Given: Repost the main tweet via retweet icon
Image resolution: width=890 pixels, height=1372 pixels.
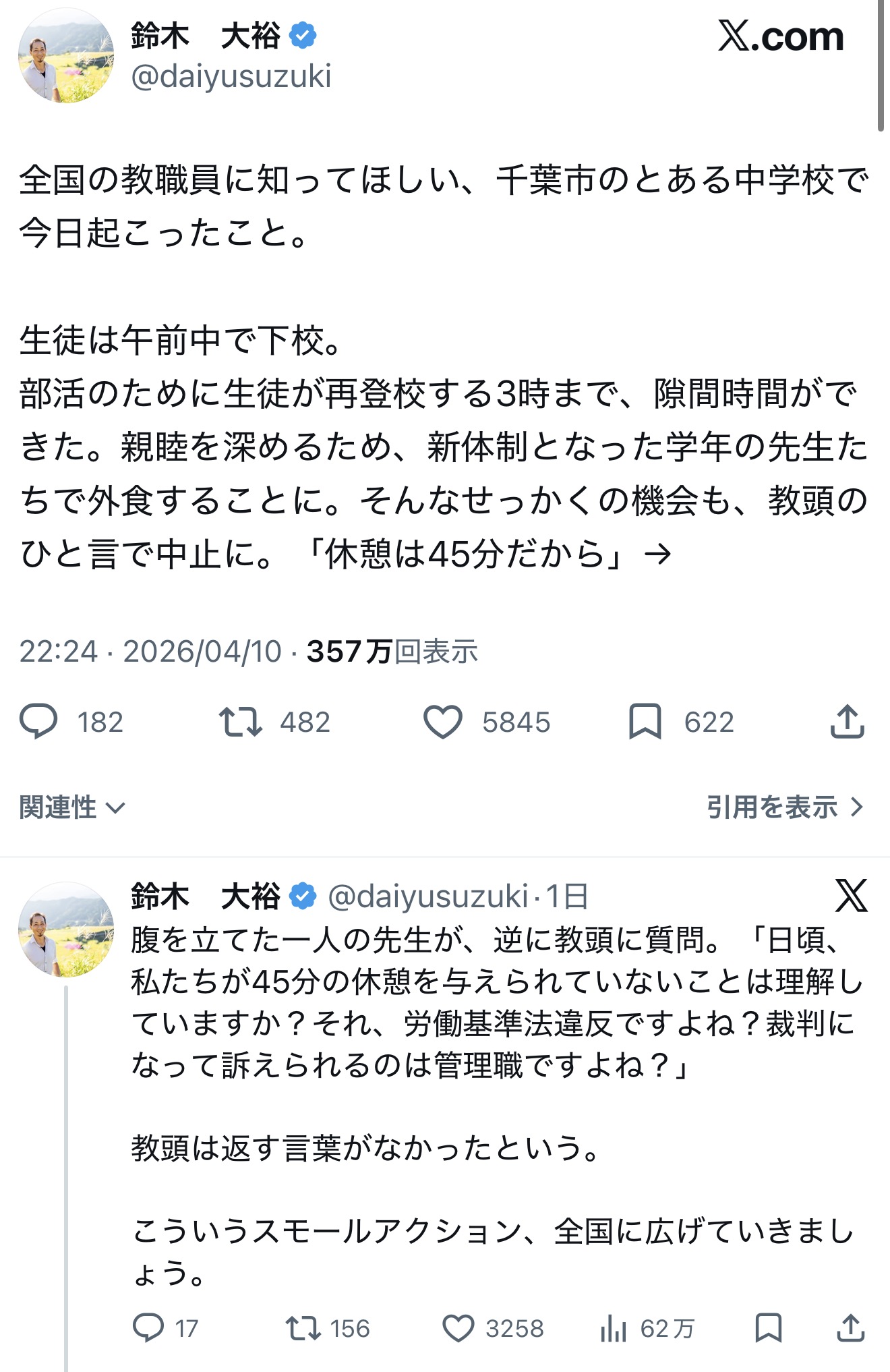Looking at the screenshot, I should point(240,722).
